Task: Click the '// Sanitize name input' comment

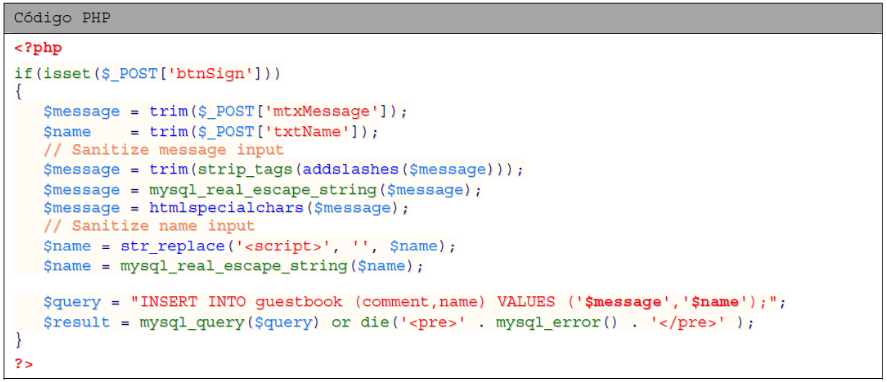Action: [x=149, y=226]
